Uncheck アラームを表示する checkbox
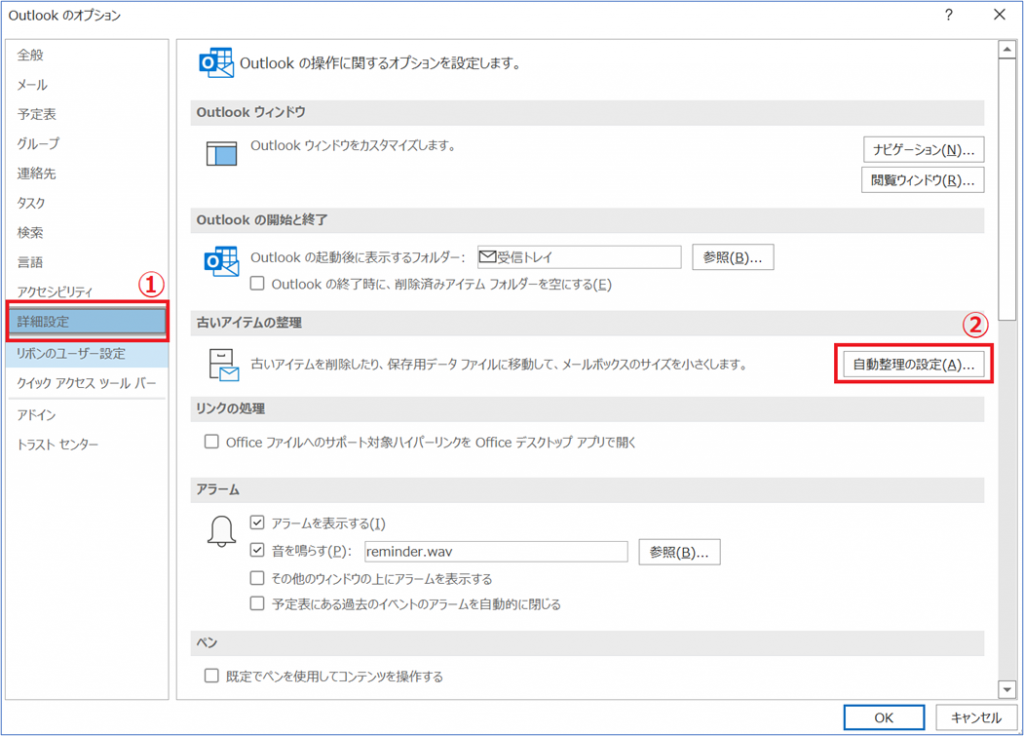The width and height of the screenshot is (1024, 736). 257,522
